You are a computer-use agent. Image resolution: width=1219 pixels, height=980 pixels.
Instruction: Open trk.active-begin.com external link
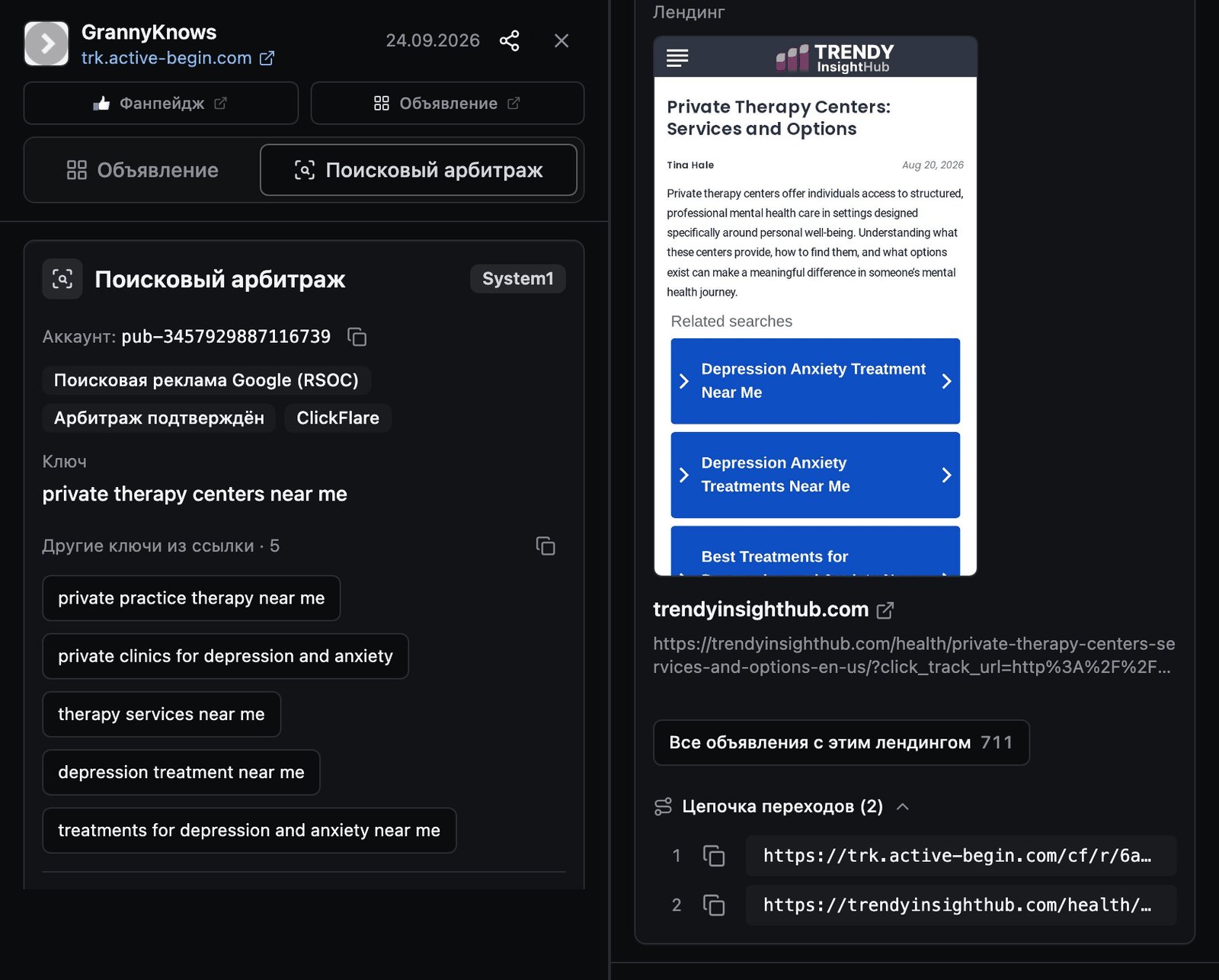(178, 58)
